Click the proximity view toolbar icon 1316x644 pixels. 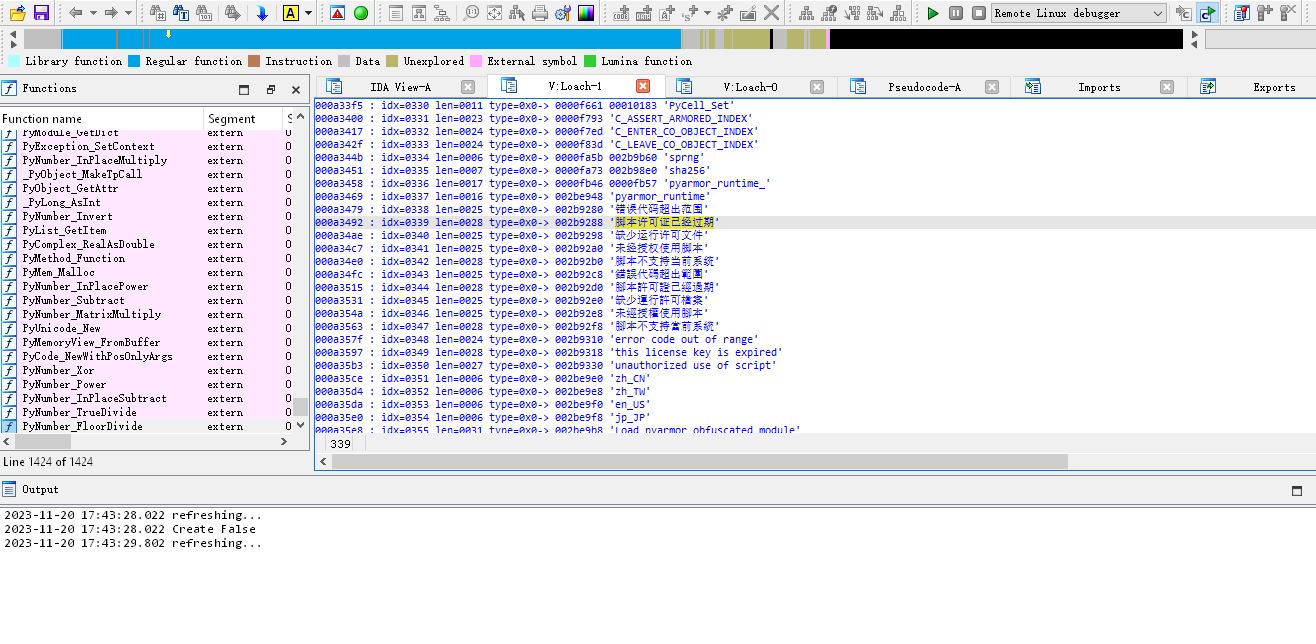pos(442,13)
